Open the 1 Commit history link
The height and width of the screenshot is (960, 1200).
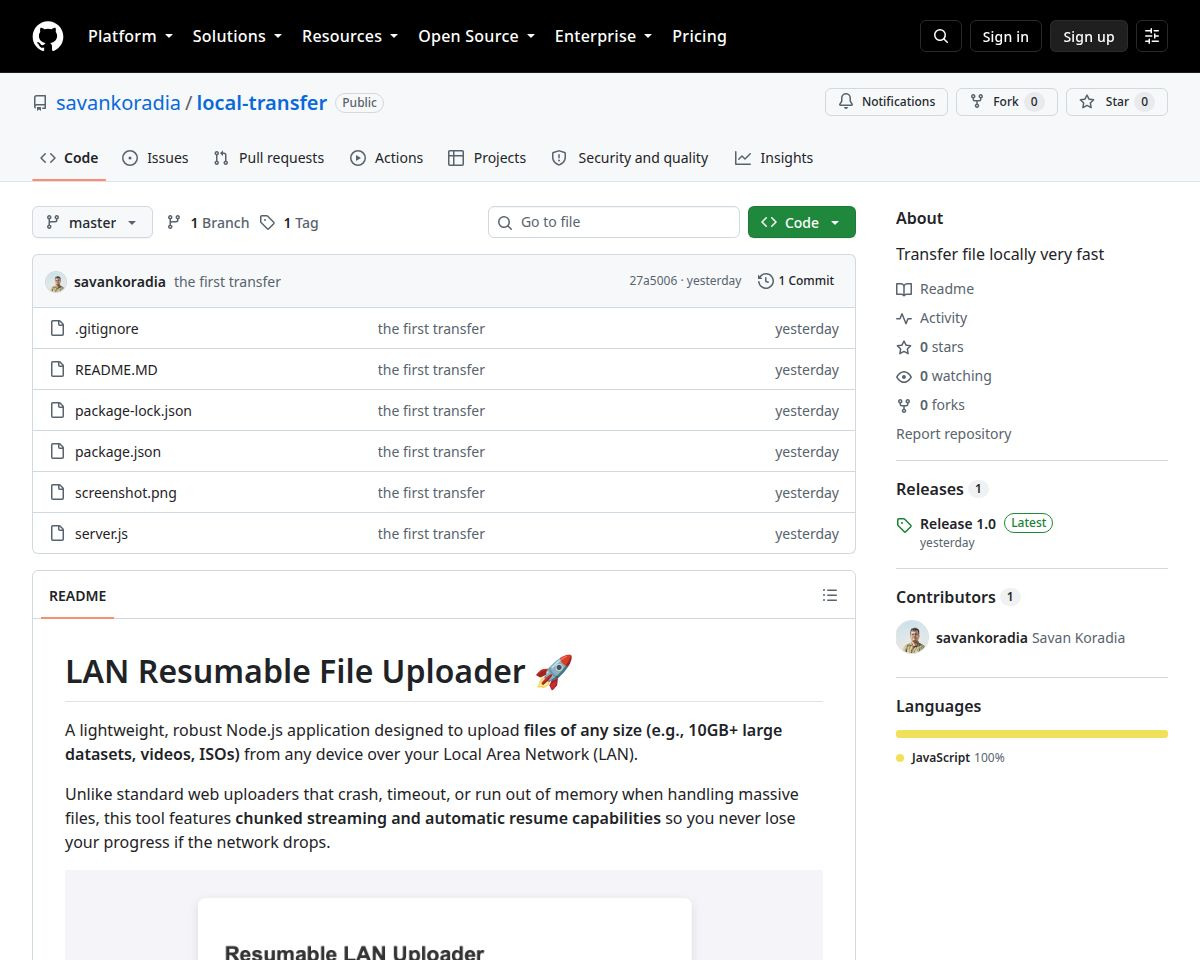point(796,281)
